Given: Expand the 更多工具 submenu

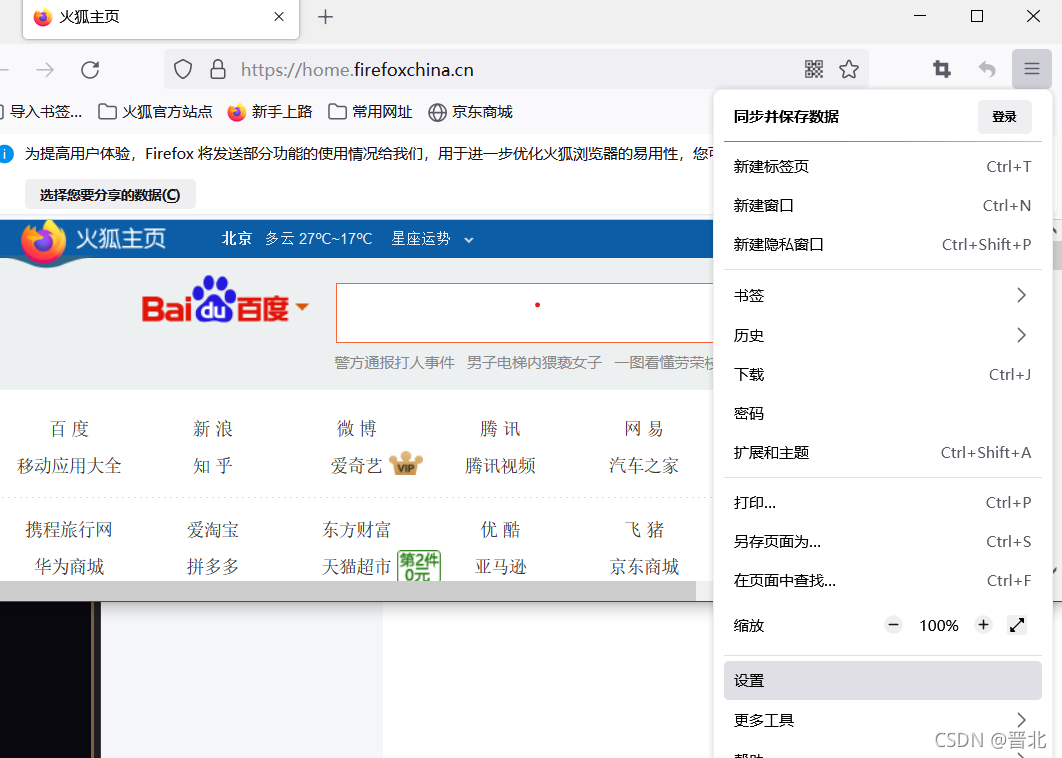Looking at the screenshot, I should click(x=883, y=719).
